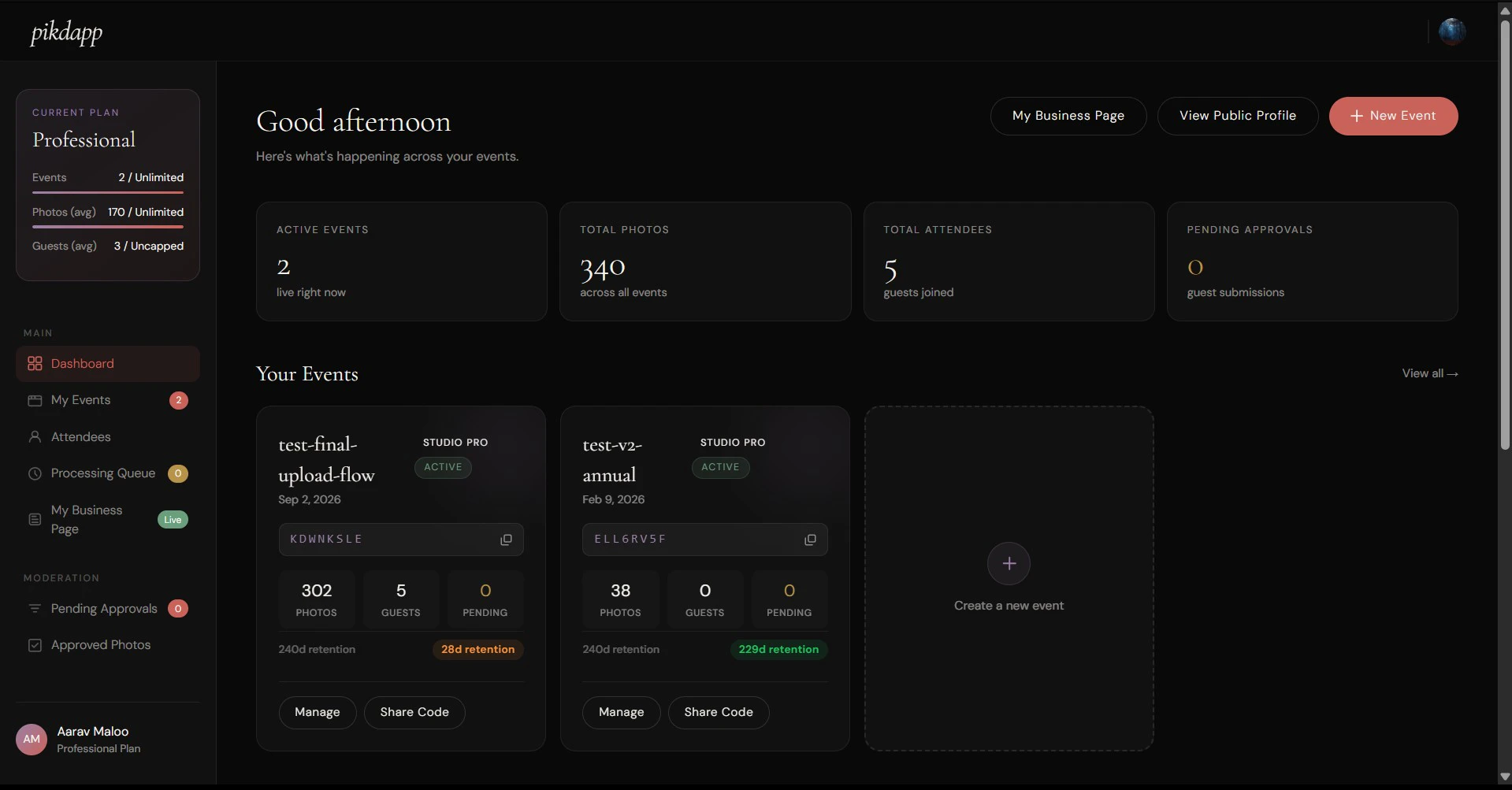Copy the ELL6RV5F event code
Screen dimensions: 1512x790
[810, 540]
